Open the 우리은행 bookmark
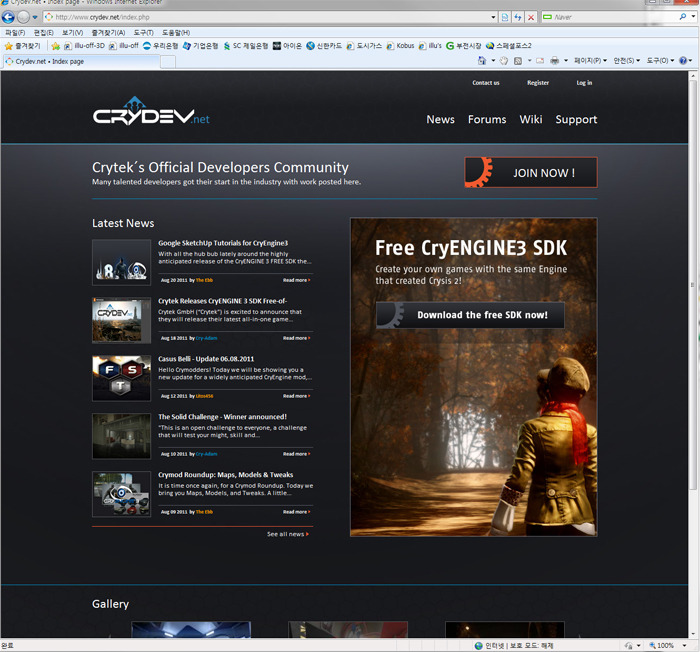 160,46
